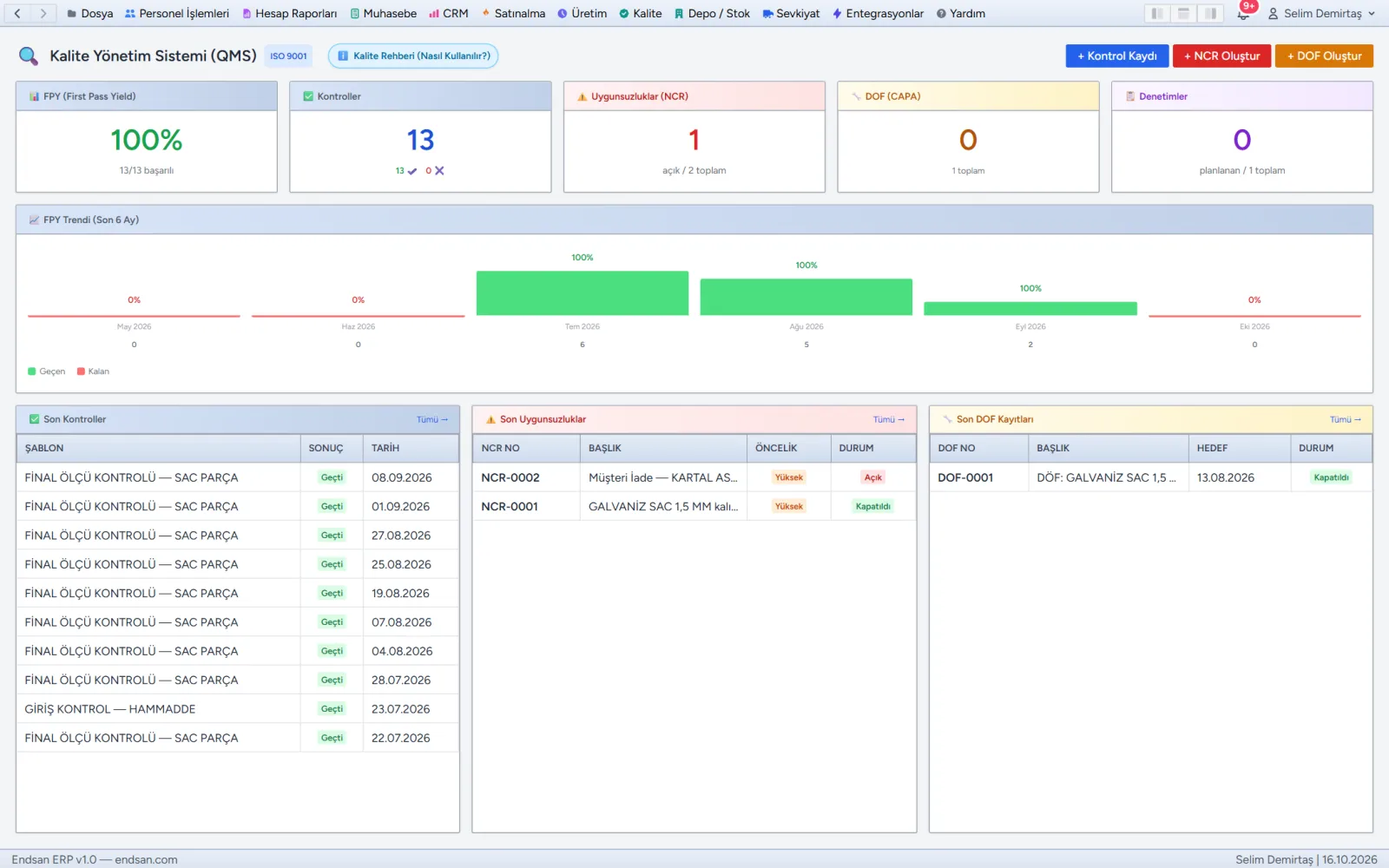Viewport: 1389px width, 868px height.
Task: Select the NCR-0002 row
Action: tap(694, 477)
